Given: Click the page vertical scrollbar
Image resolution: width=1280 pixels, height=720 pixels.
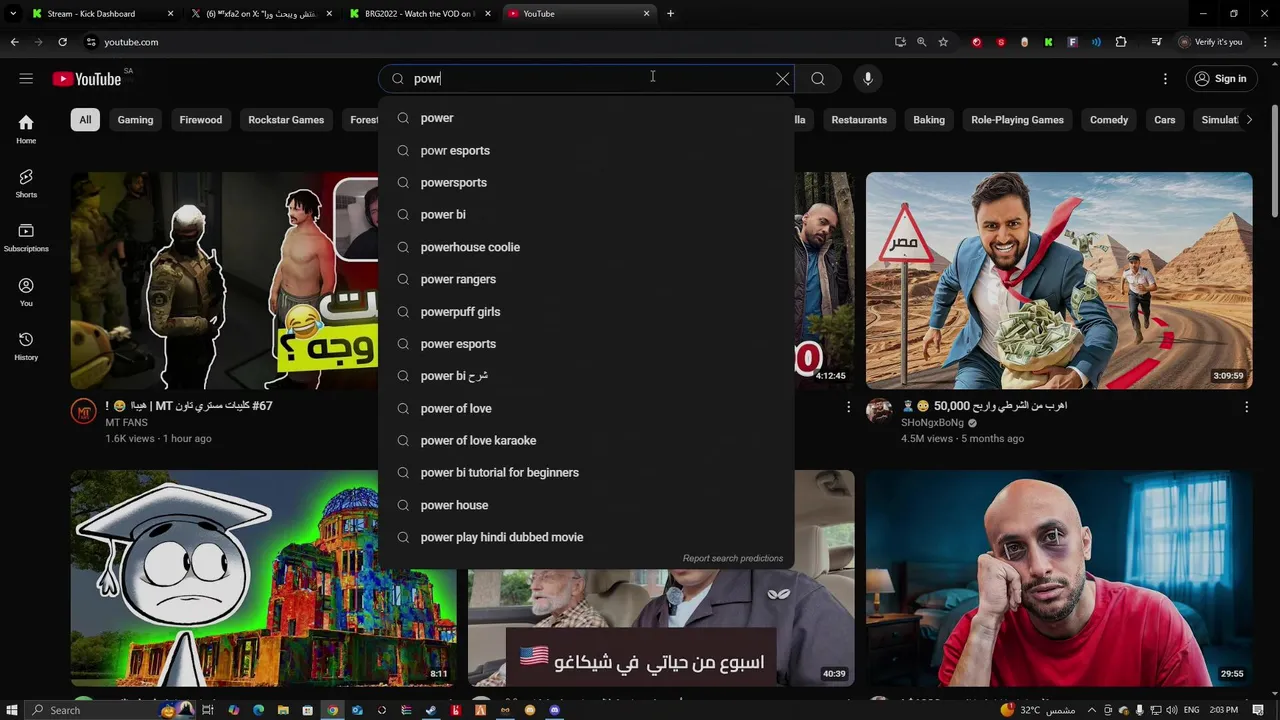Looking at the screenshot, I should [1274, 160].
